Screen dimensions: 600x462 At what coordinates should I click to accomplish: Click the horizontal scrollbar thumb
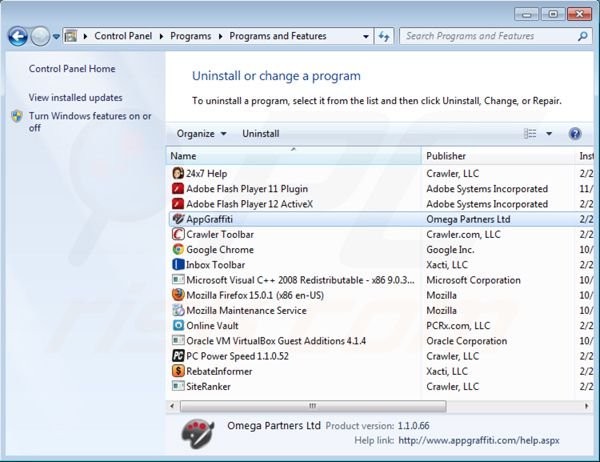click(313, 406)
